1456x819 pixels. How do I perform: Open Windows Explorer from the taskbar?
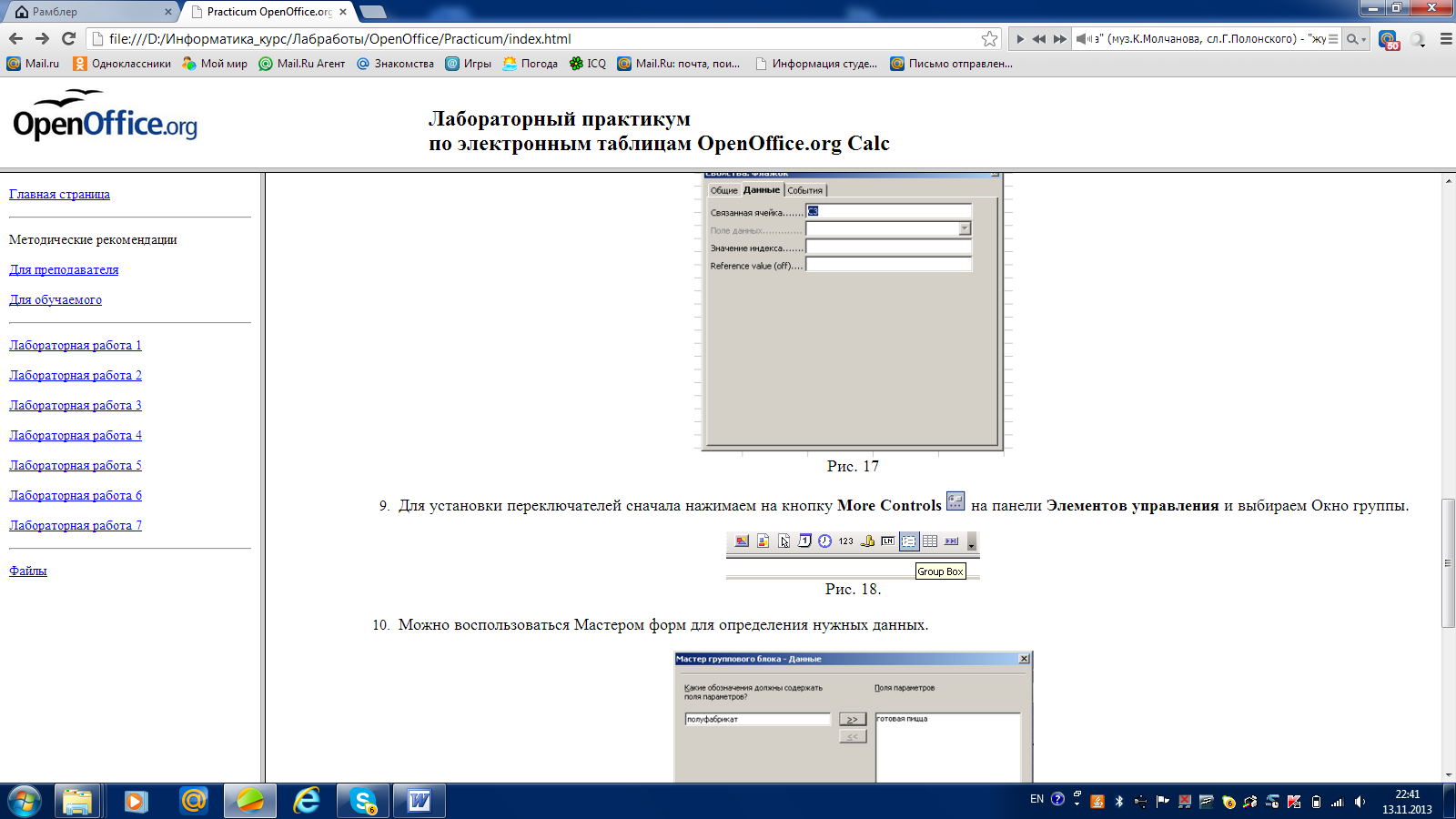[77, 802]
